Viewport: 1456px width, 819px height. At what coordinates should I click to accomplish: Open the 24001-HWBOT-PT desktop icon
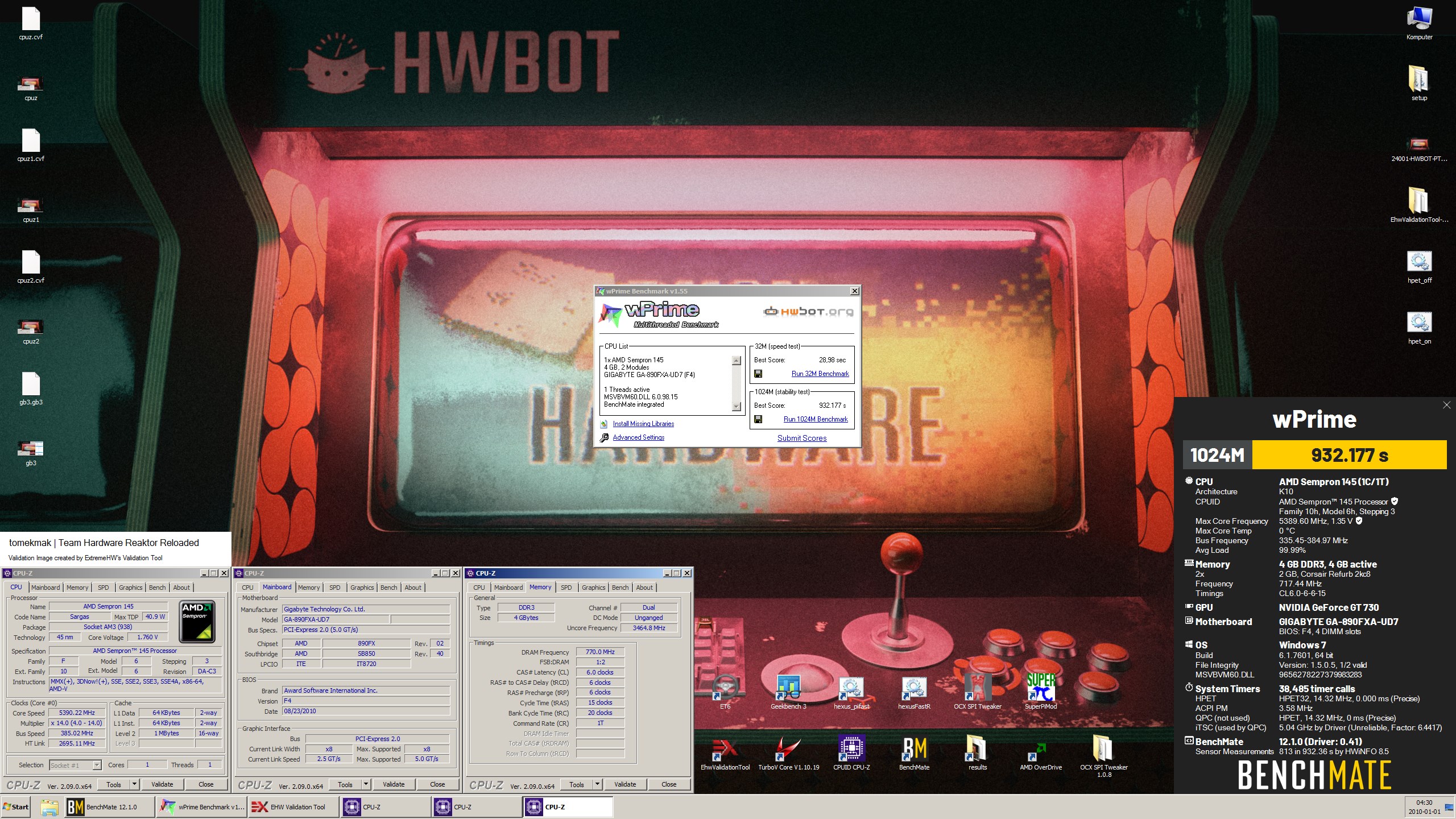pos(1419,149)
